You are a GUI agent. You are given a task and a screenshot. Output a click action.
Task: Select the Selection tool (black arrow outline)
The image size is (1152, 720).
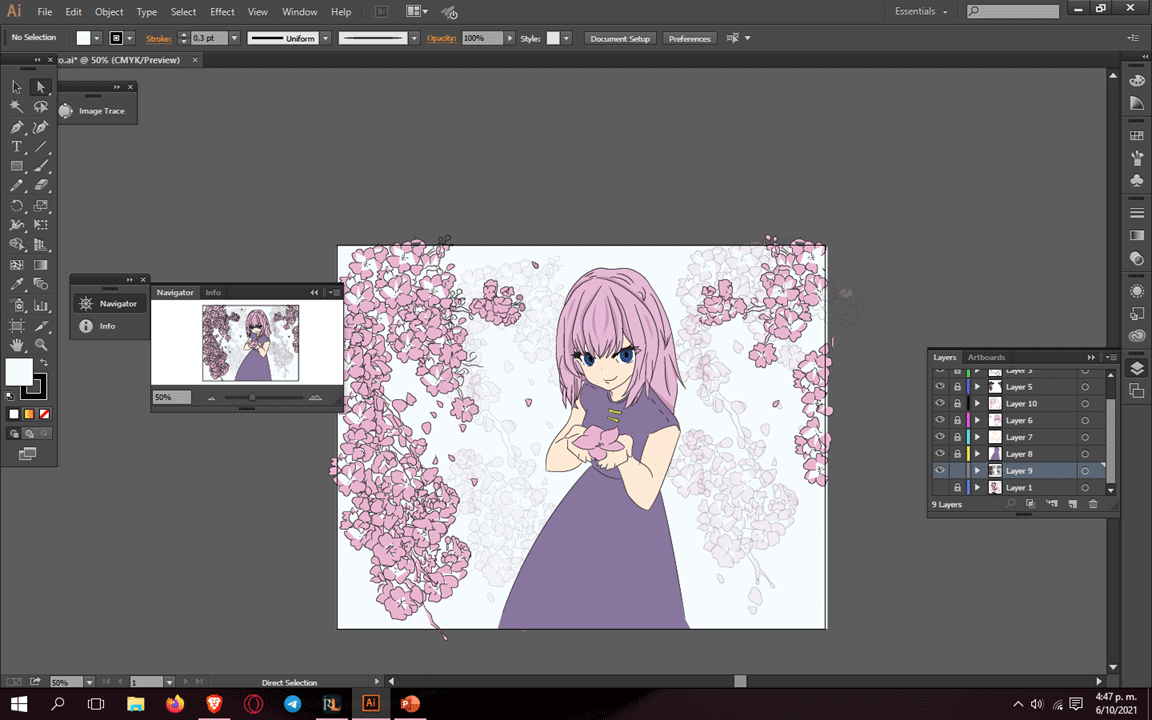click(16, 87)
